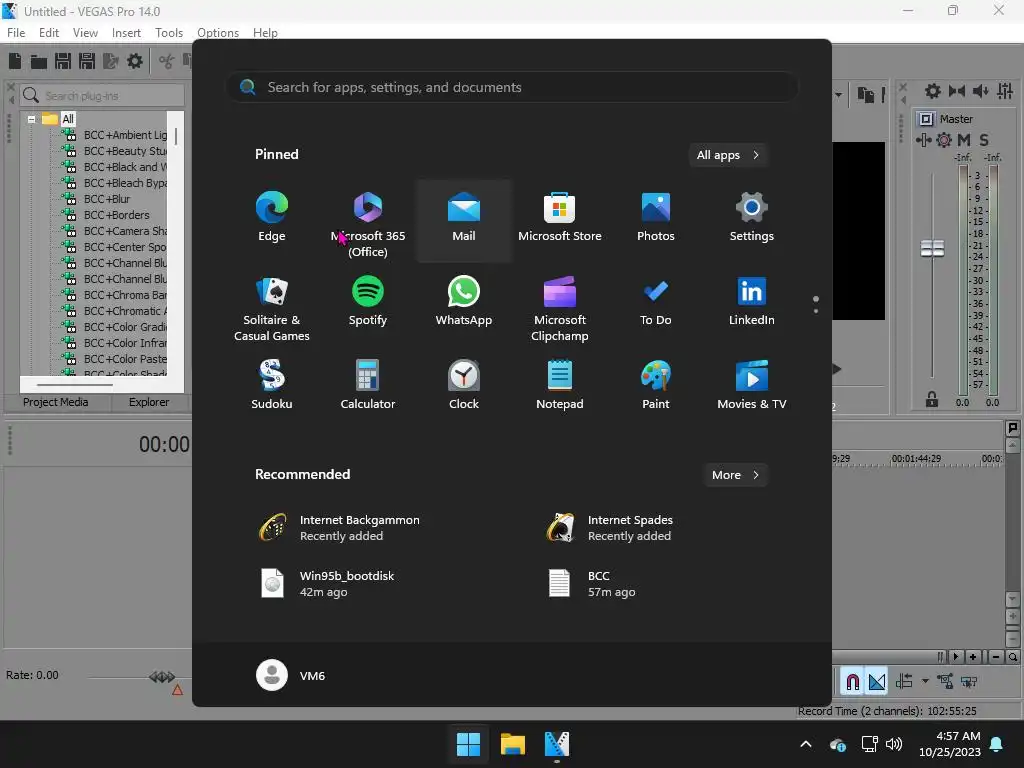This screenshot has height=768, width=1024.
Task: Solo the Master bus with S button
Action: 984,140
